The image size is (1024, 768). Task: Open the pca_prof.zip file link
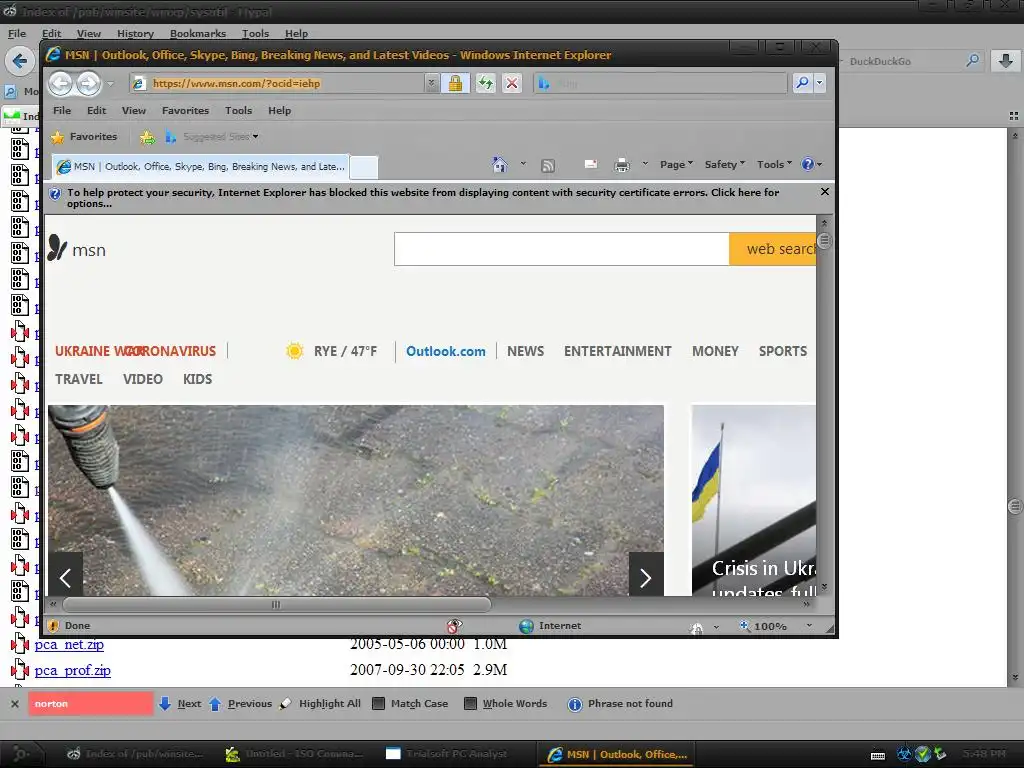[72, 671]
